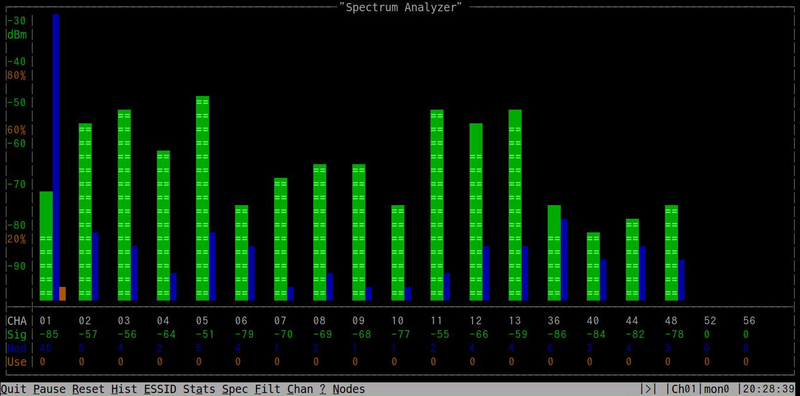This screenshot has width=800, height=396.
Task: Open the Hist view
Action: point(124,389)
